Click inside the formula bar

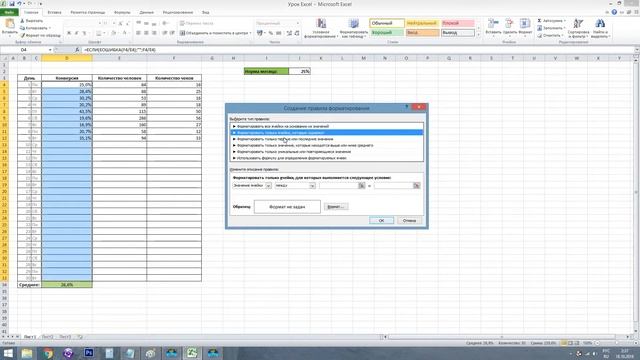pyautogui.click(x=357, y=50)
